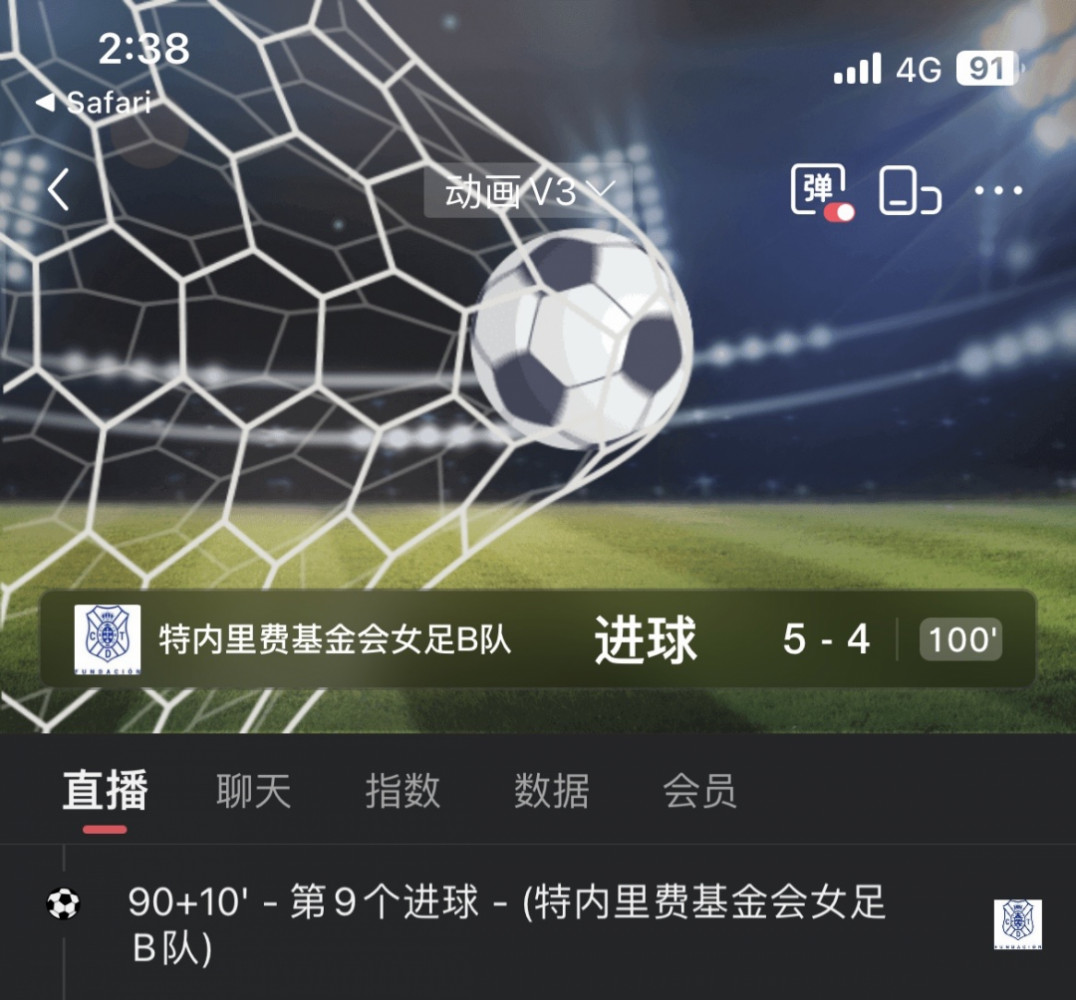The image size is (1076, 1000).
Task: Tap the team crest beside the goal event
Action: pyautogui.click(x=1018, y=925)
